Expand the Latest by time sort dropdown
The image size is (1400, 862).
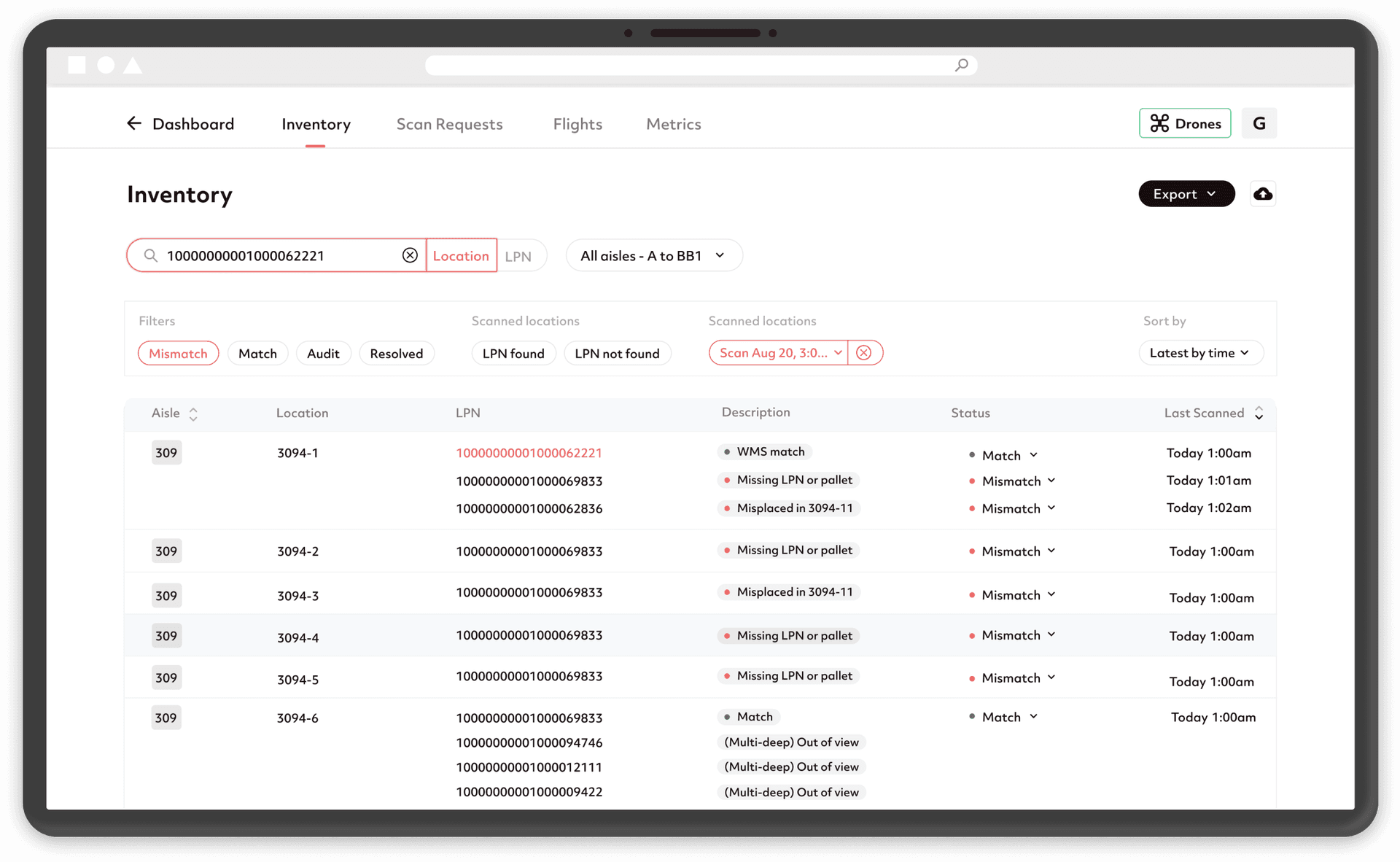[1199, 353]
